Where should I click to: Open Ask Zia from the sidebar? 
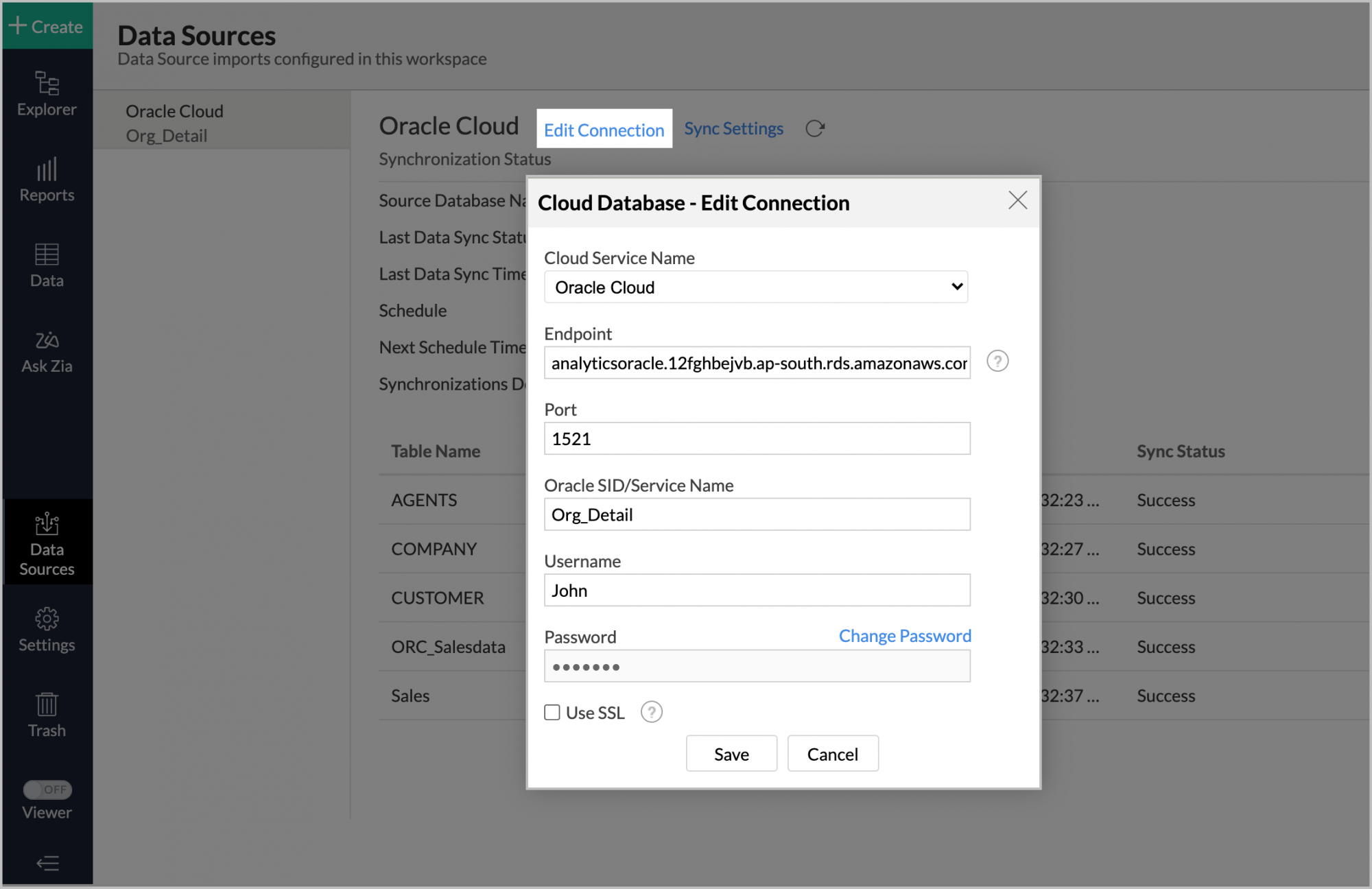click(46, 350)
